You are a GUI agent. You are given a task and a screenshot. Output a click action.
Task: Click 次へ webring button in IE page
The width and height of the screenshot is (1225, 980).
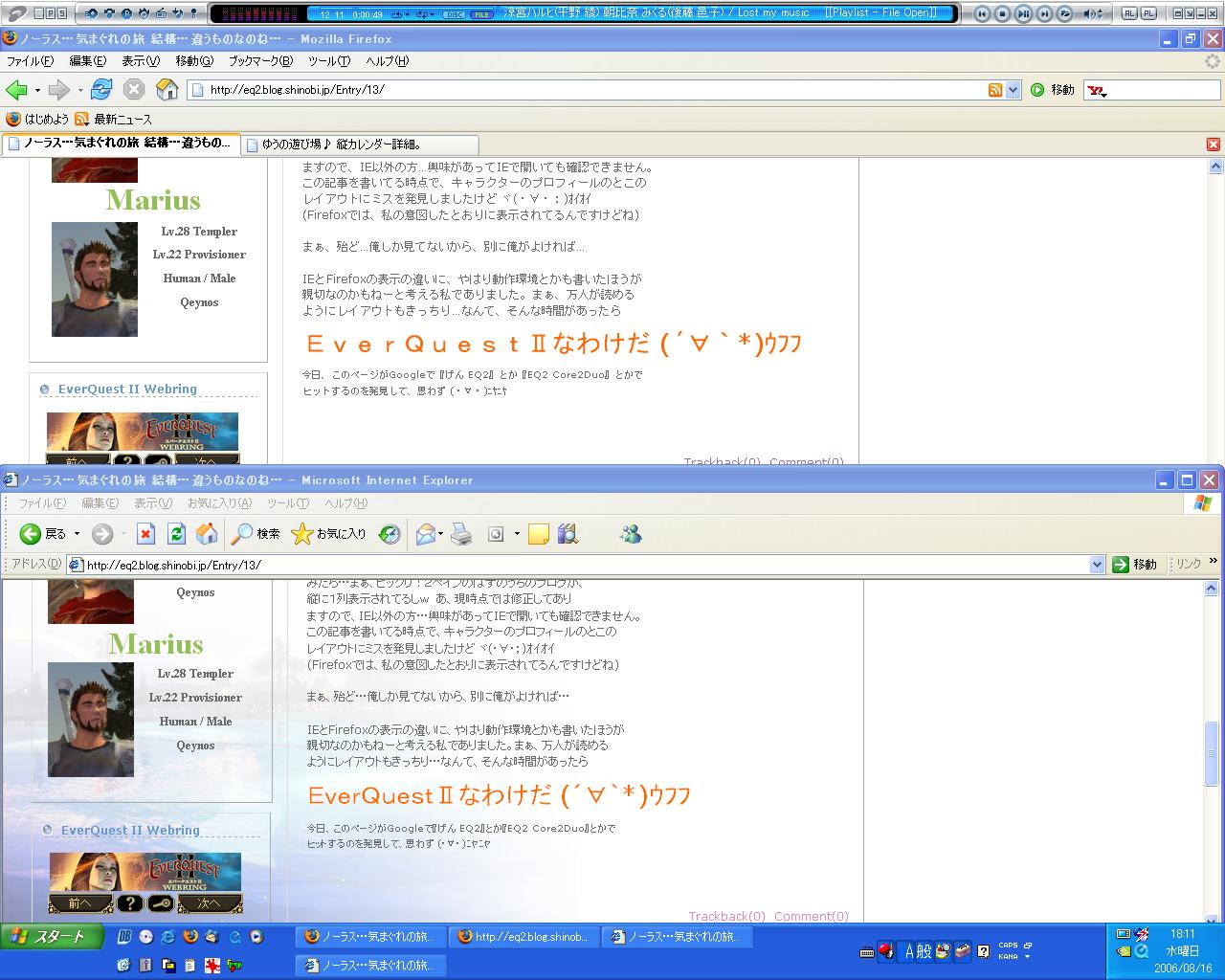tap(210, 903)
